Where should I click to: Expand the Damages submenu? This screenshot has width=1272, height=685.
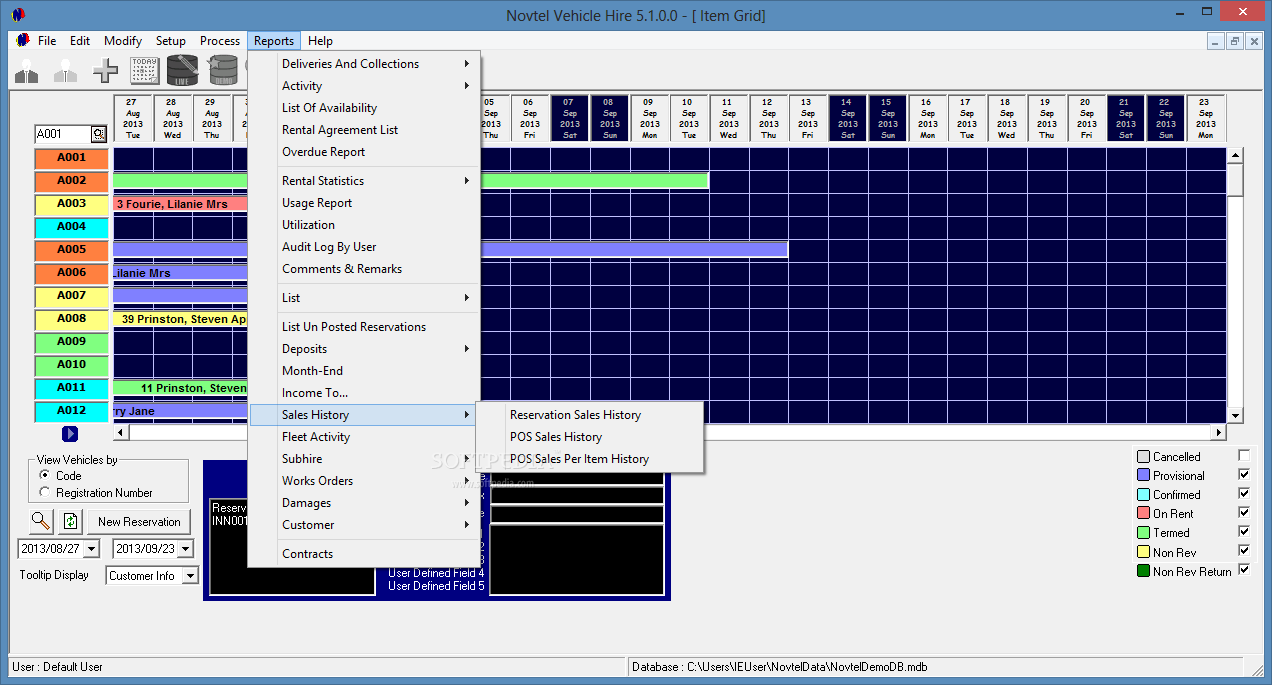pyautogui.click(x=365, y=503)
